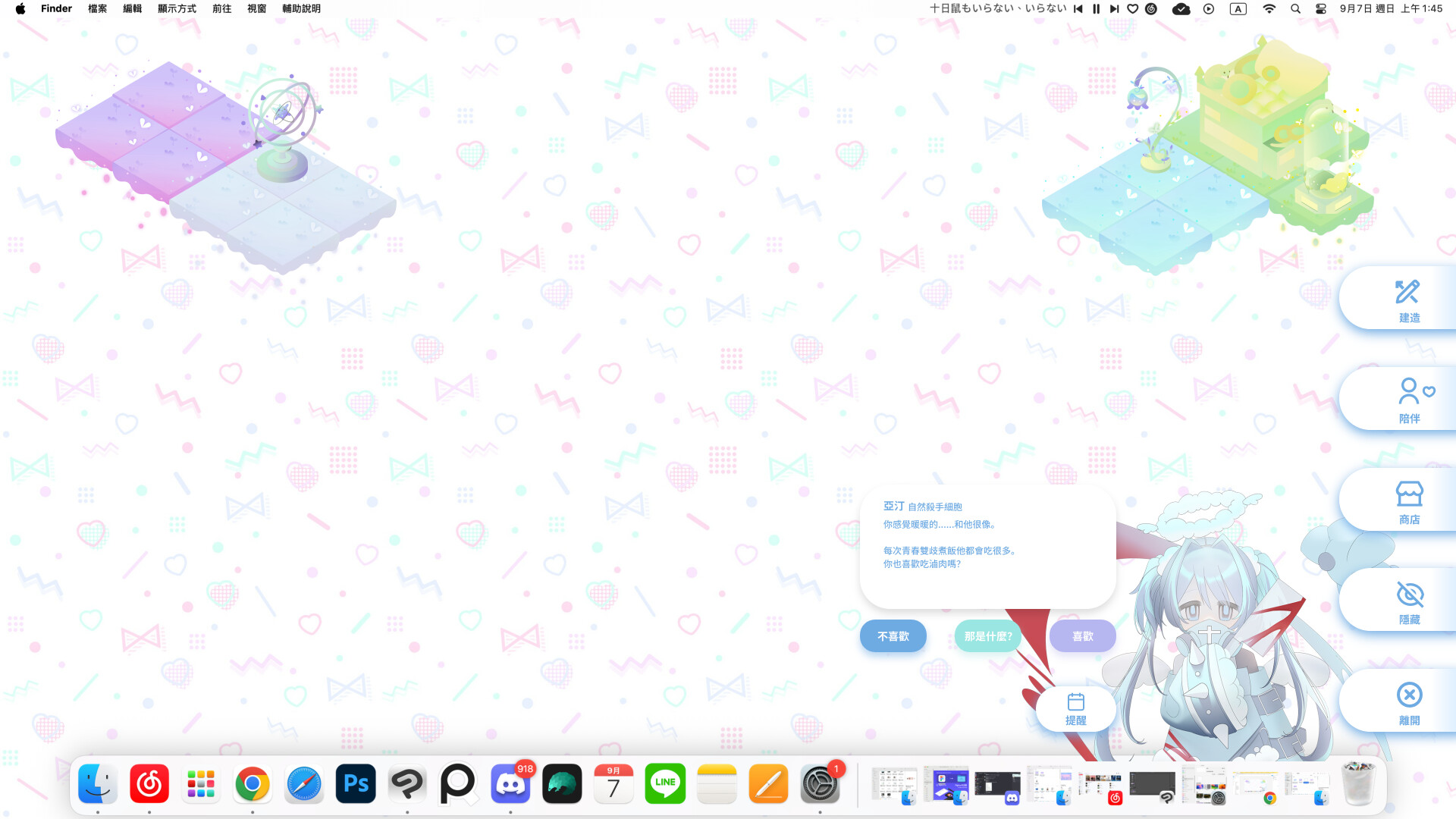Launch NetEase Cloud Music from the Dock
Screen dimensions: 1456x819
coord(149,784)
